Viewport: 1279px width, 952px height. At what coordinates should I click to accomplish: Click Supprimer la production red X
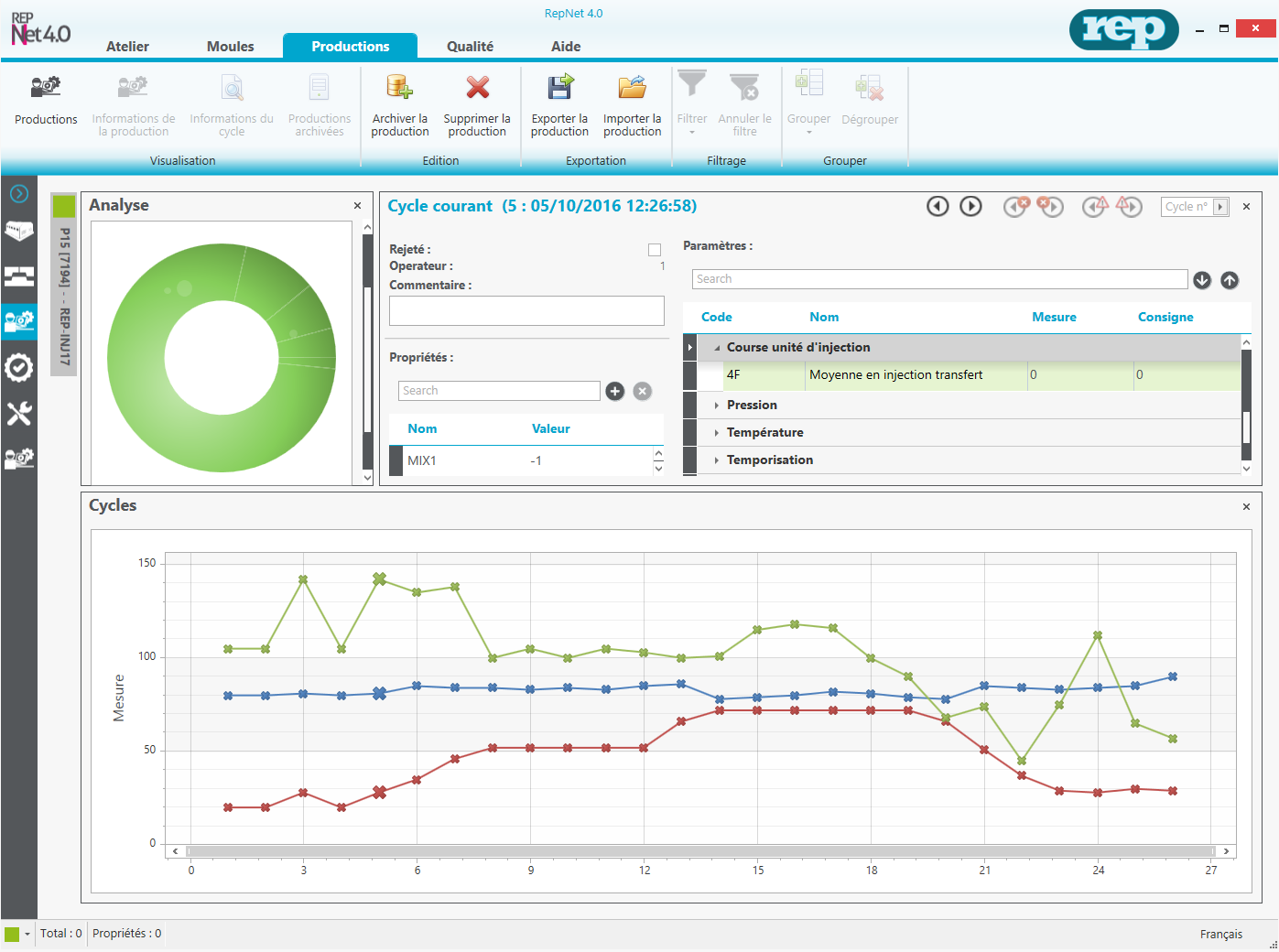point(477,88)
